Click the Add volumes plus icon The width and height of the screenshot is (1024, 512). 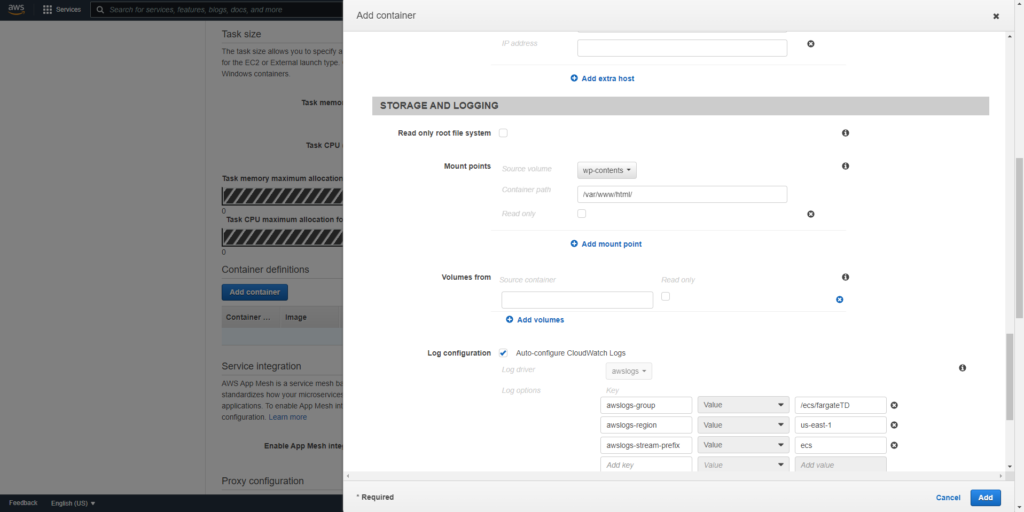tap(509, 320)
